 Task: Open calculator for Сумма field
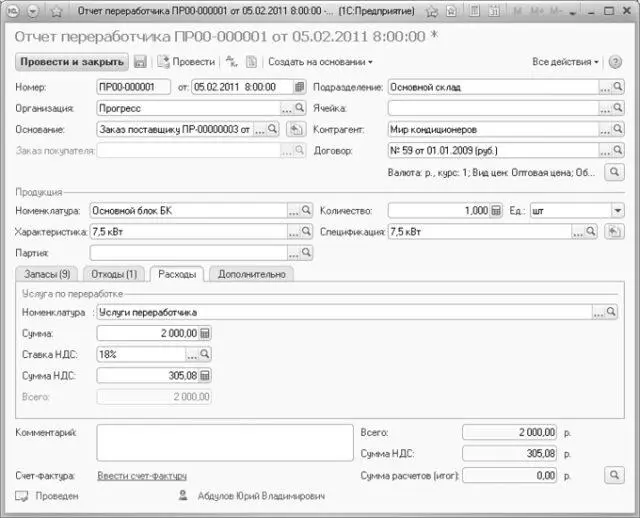[205, 333]
